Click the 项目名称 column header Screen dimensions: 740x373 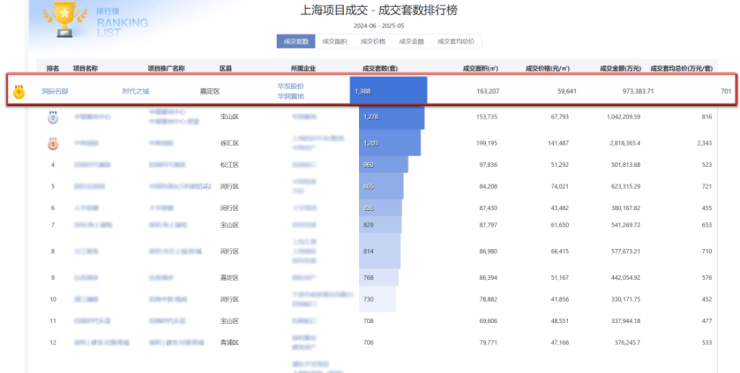85,68
